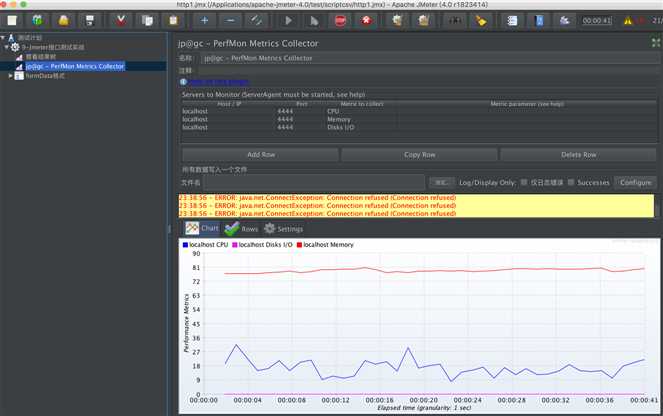Click Start no pauses toolbar icon
Screen dimensions: 663x416
(x=314, y=20)
